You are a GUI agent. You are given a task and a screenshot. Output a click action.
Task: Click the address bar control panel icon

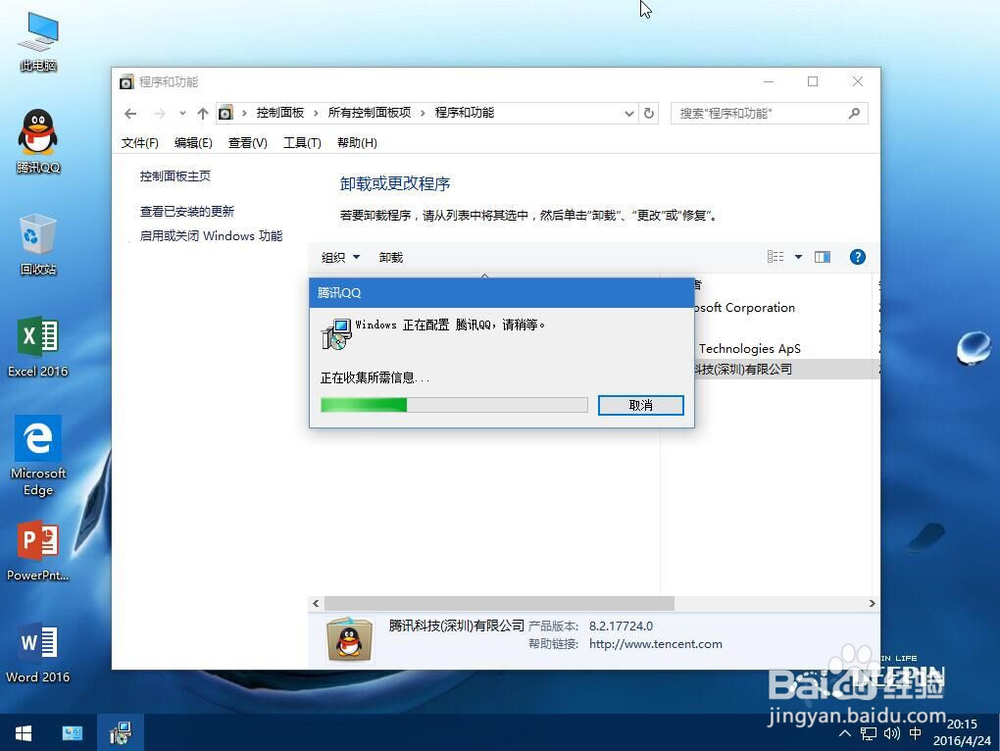click(x=225, y=113)
